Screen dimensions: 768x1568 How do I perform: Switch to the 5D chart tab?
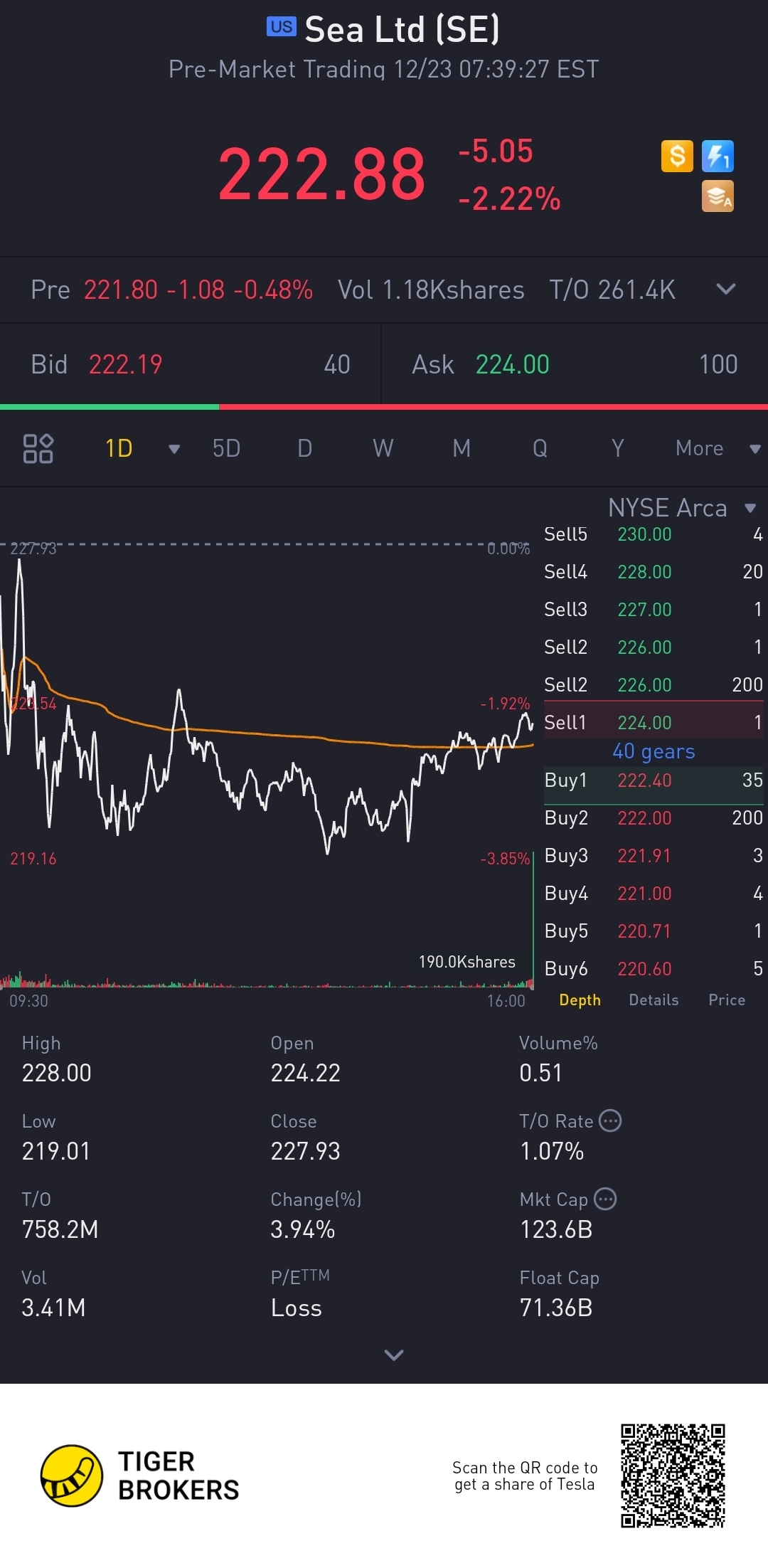(226, 448)
